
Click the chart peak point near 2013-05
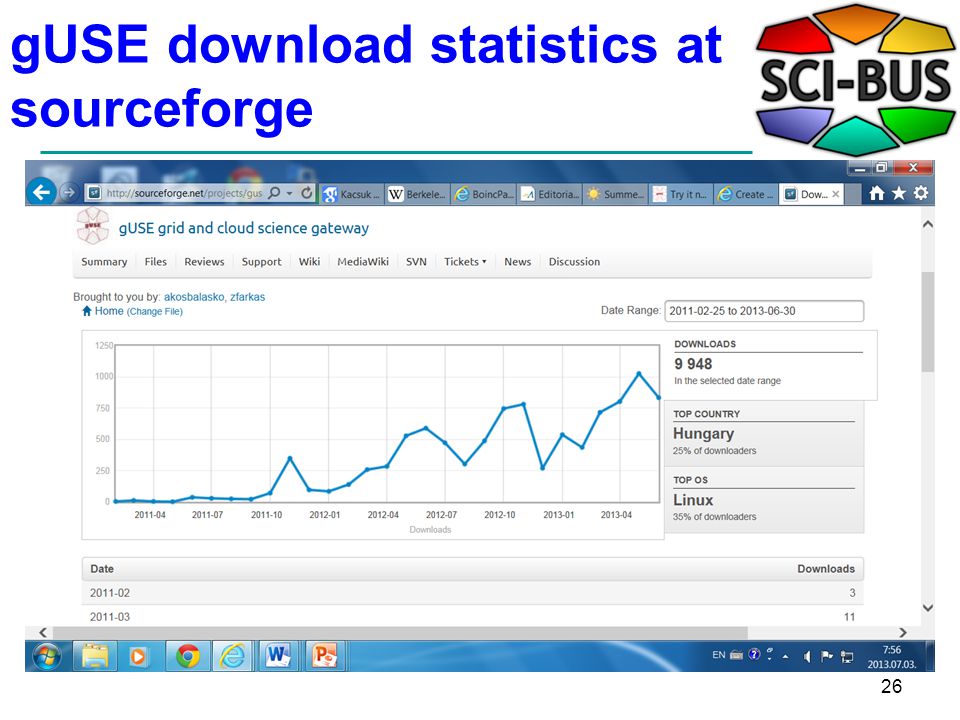[639, 373]
